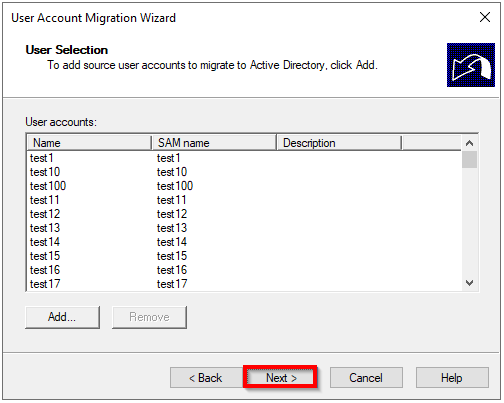Sort by the Name column header
Image resolution: width=504 pixels, height=403 pixels.
pos(89,143)
